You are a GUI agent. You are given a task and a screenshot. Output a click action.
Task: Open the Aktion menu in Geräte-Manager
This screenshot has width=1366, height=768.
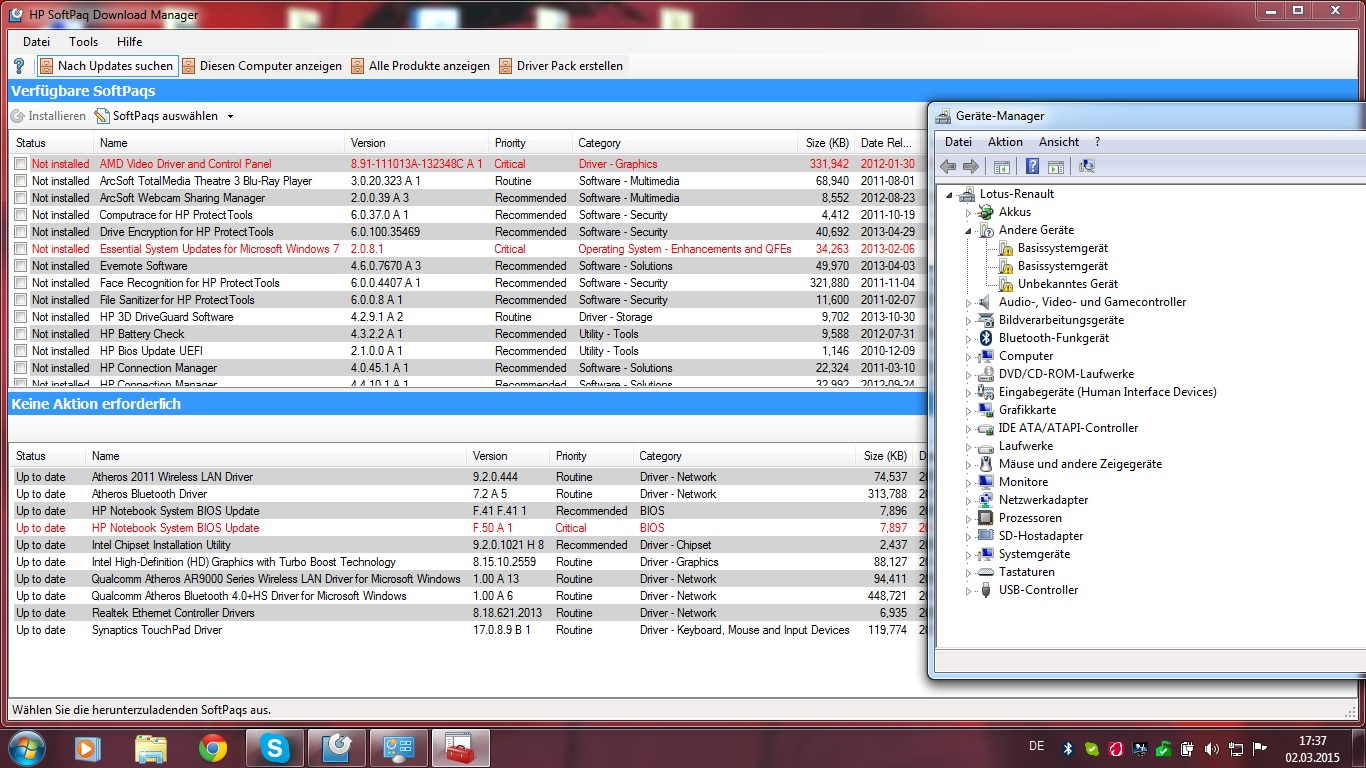[1005, 142]
